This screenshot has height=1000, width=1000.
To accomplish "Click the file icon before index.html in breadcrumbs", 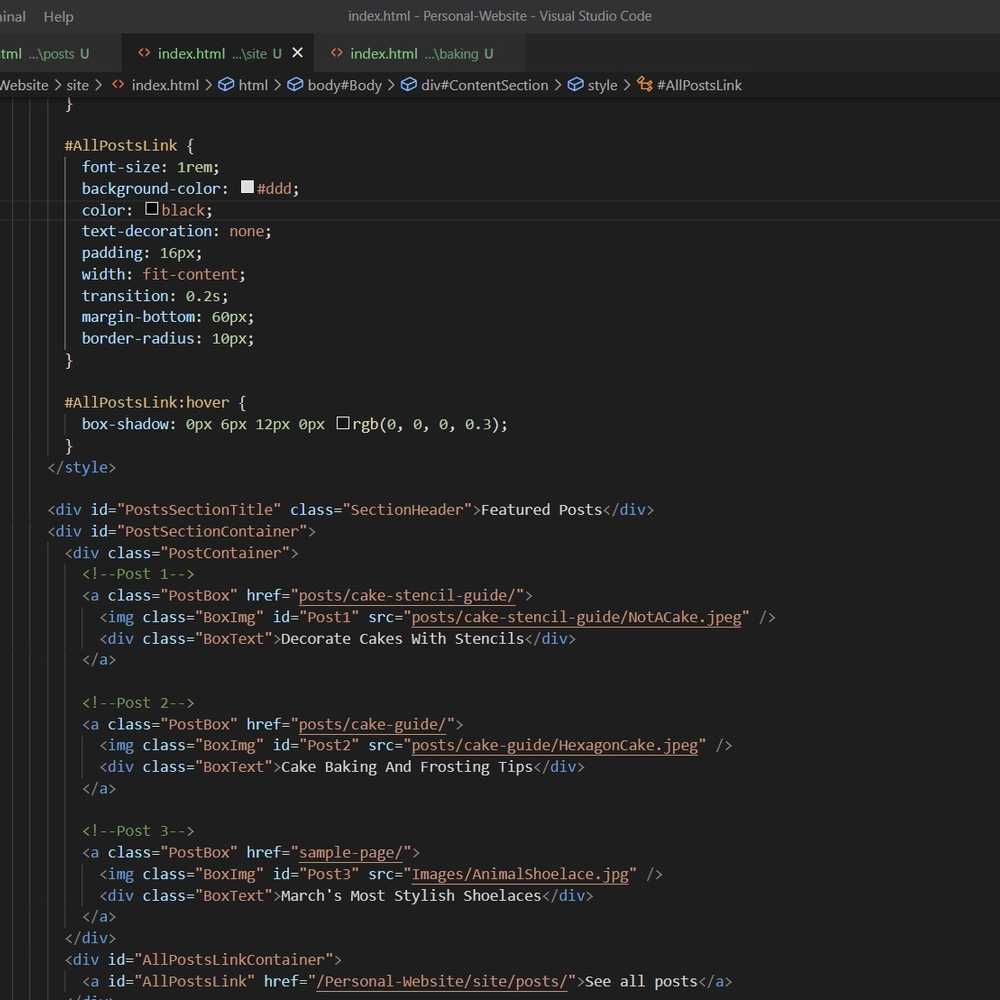I will [118, 85].
